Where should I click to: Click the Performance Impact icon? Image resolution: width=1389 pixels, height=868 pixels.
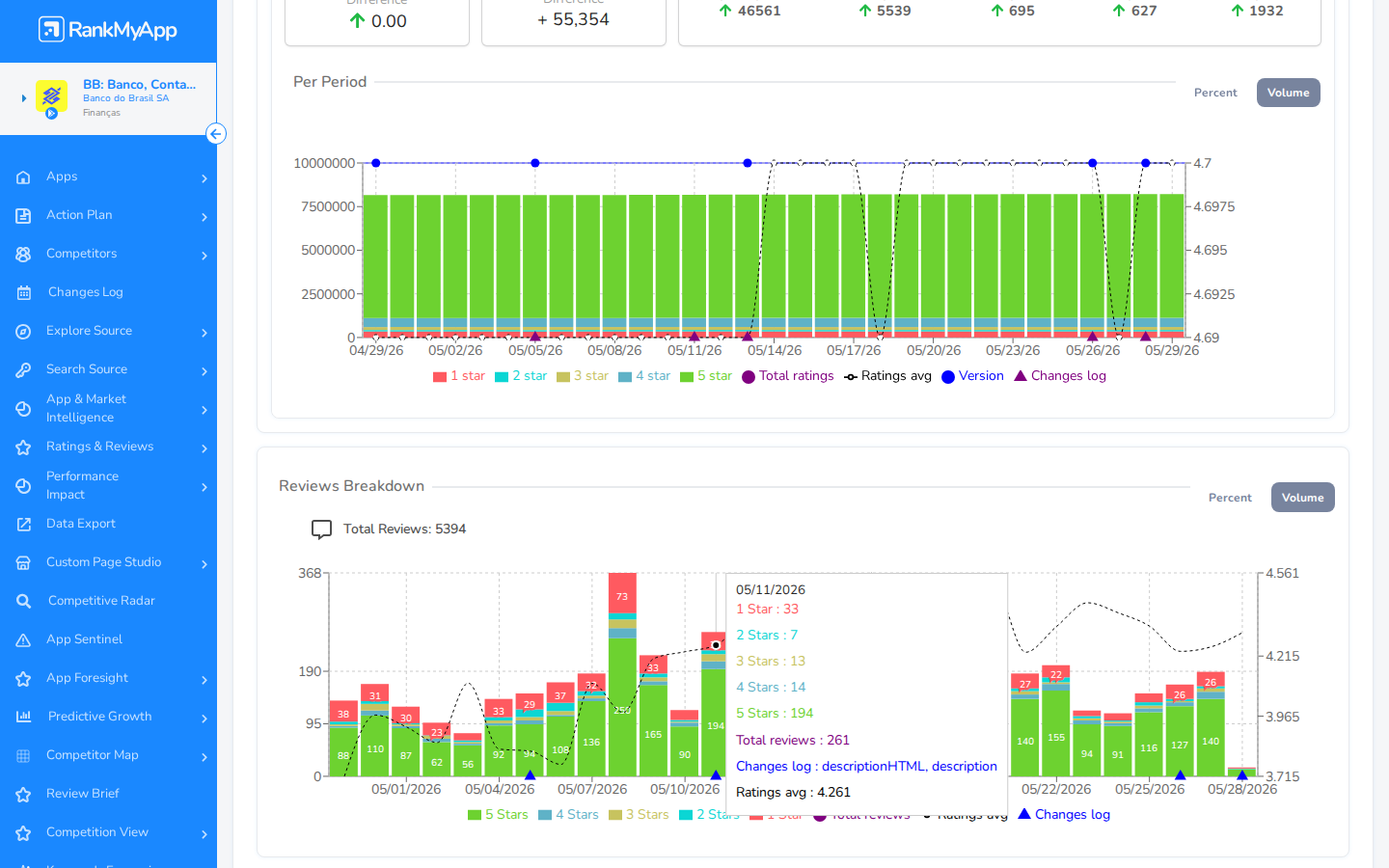pos(24,486)
